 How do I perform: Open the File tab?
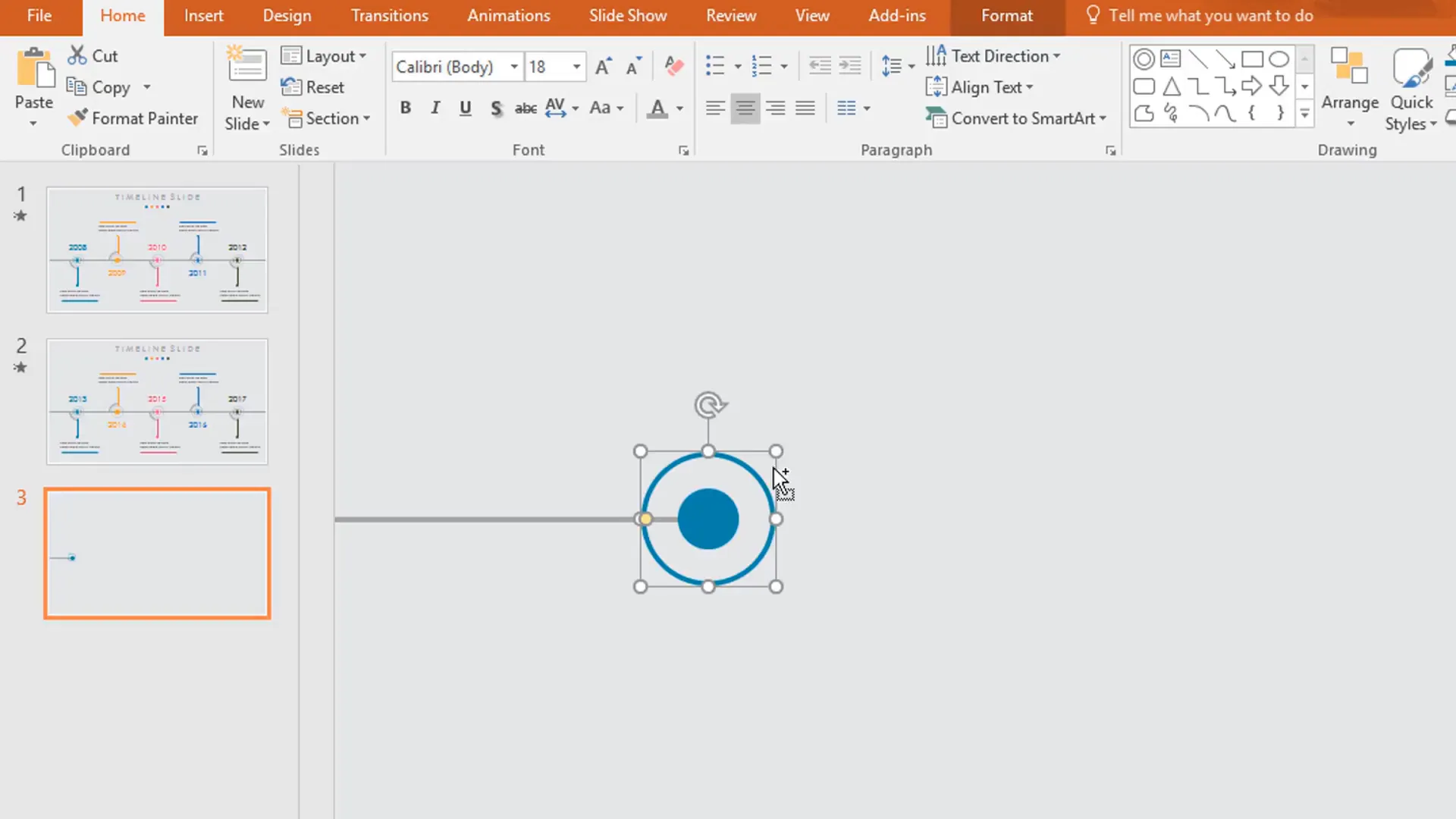pyautogui.click(x=39, y=16)
